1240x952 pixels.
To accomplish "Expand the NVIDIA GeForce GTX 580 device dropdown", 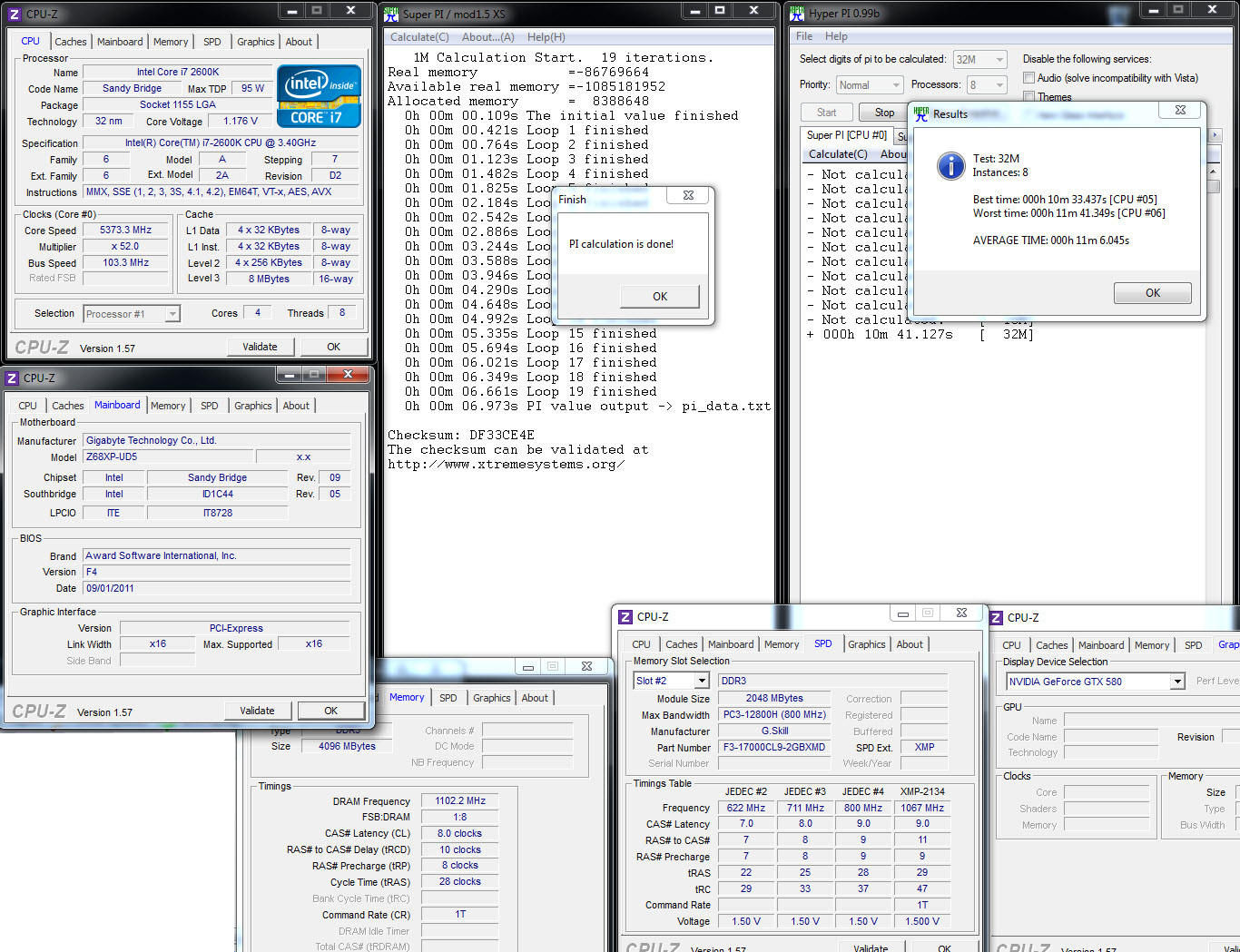I will (x=1177, y=682).
